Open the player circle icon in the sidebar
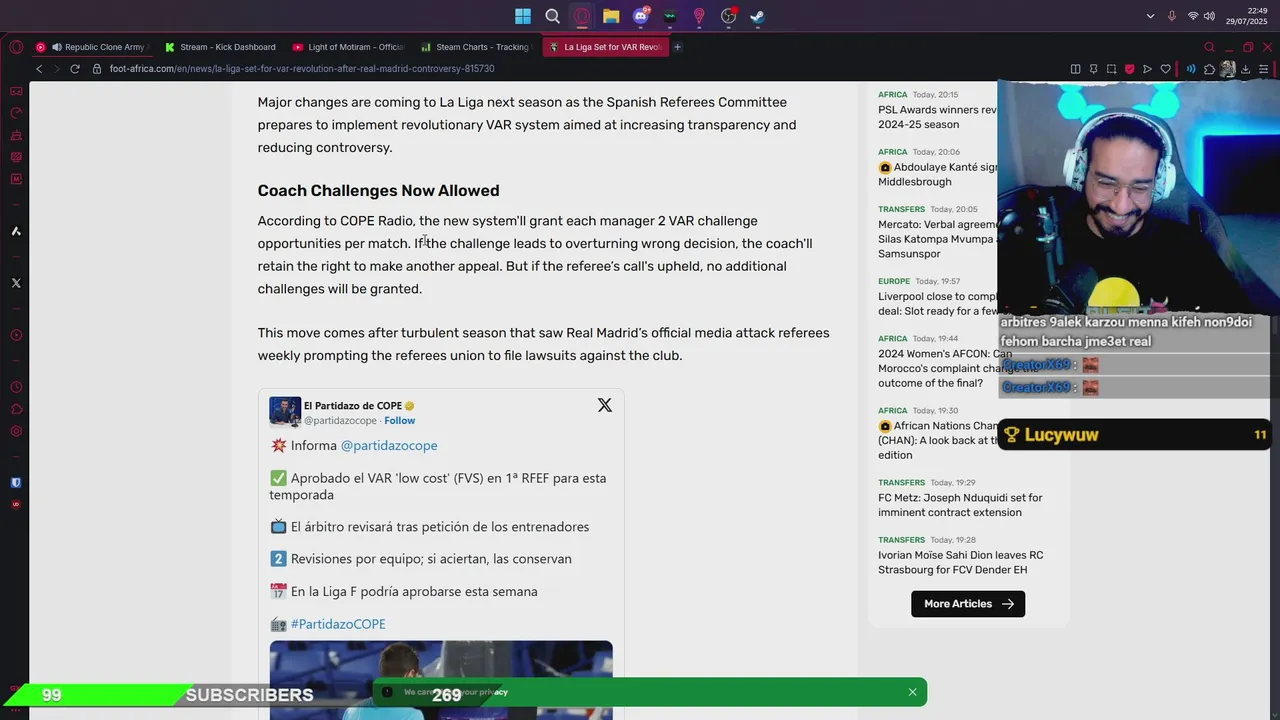The width and height of the screenshot is (1280, 720). [x=16, y=335]
